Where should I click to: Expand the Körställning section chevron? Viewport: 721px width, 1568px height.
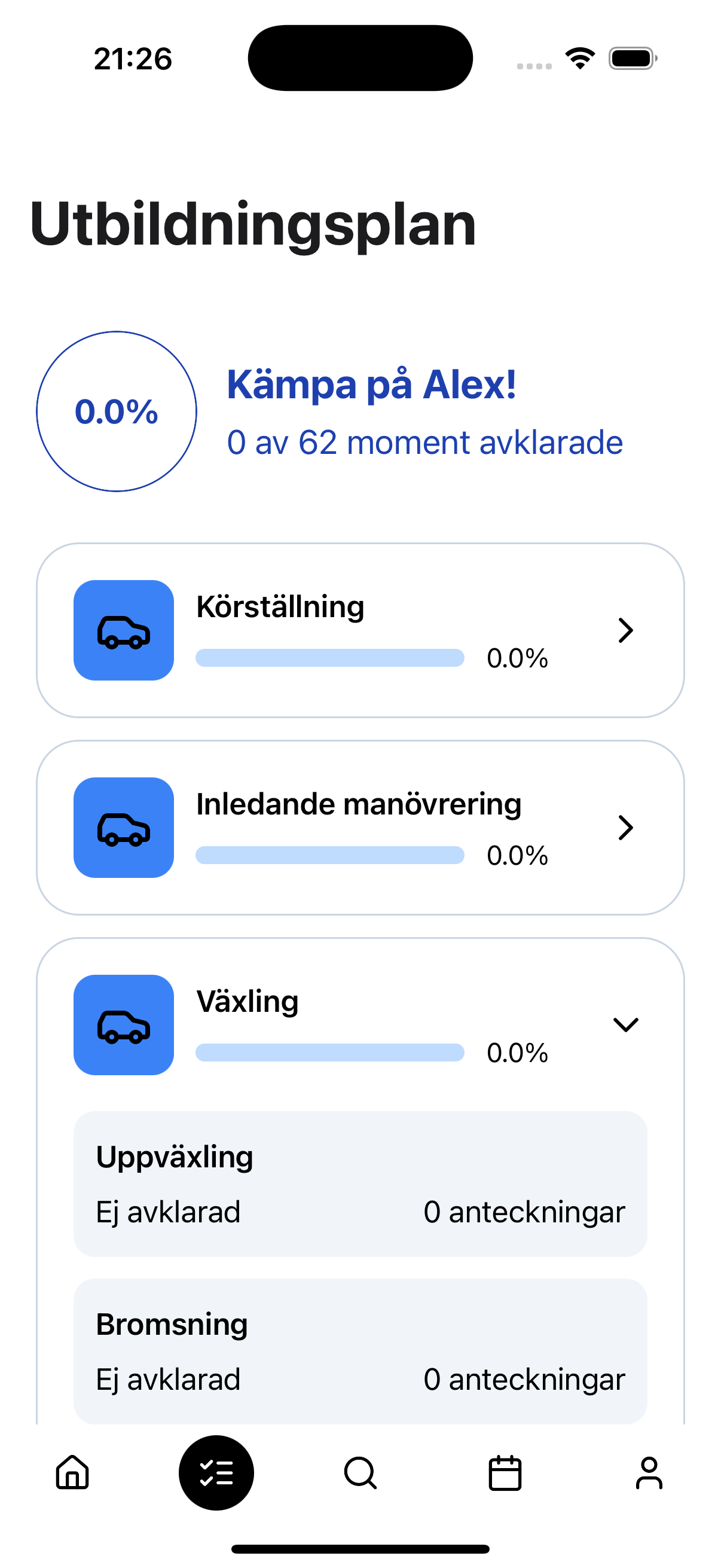625,630
